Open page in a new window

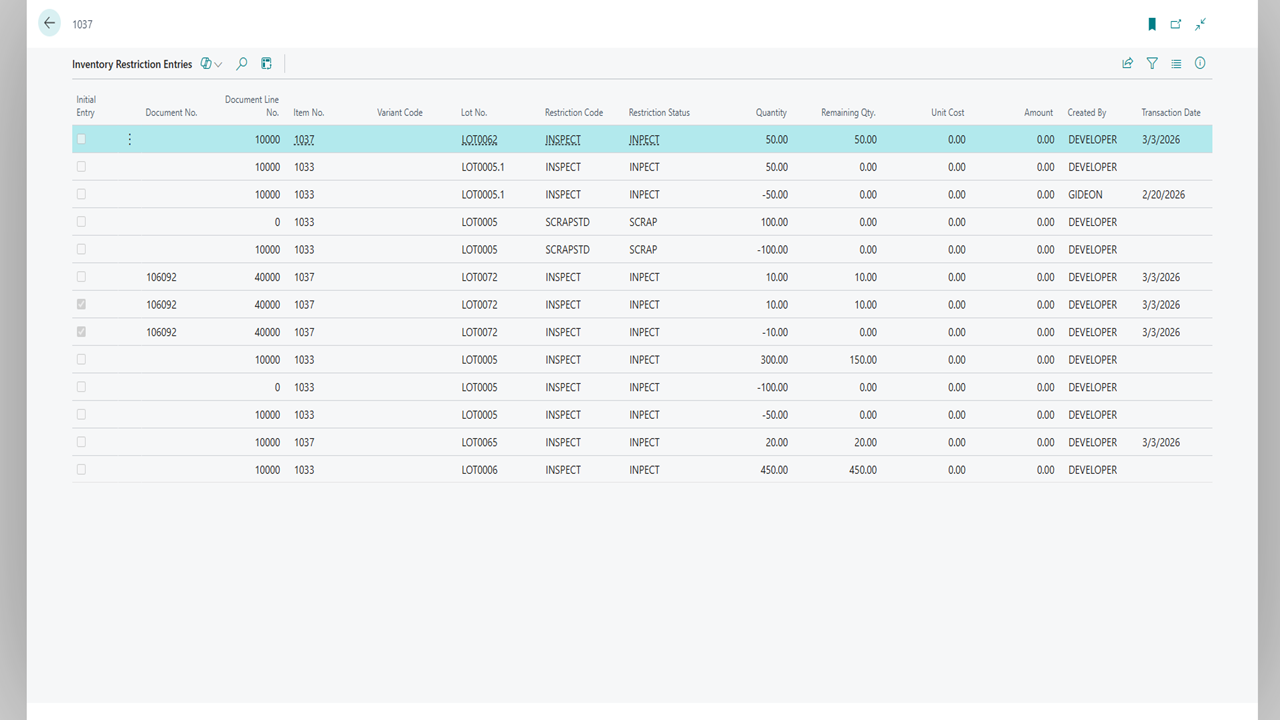click(x=1176, y=24)
